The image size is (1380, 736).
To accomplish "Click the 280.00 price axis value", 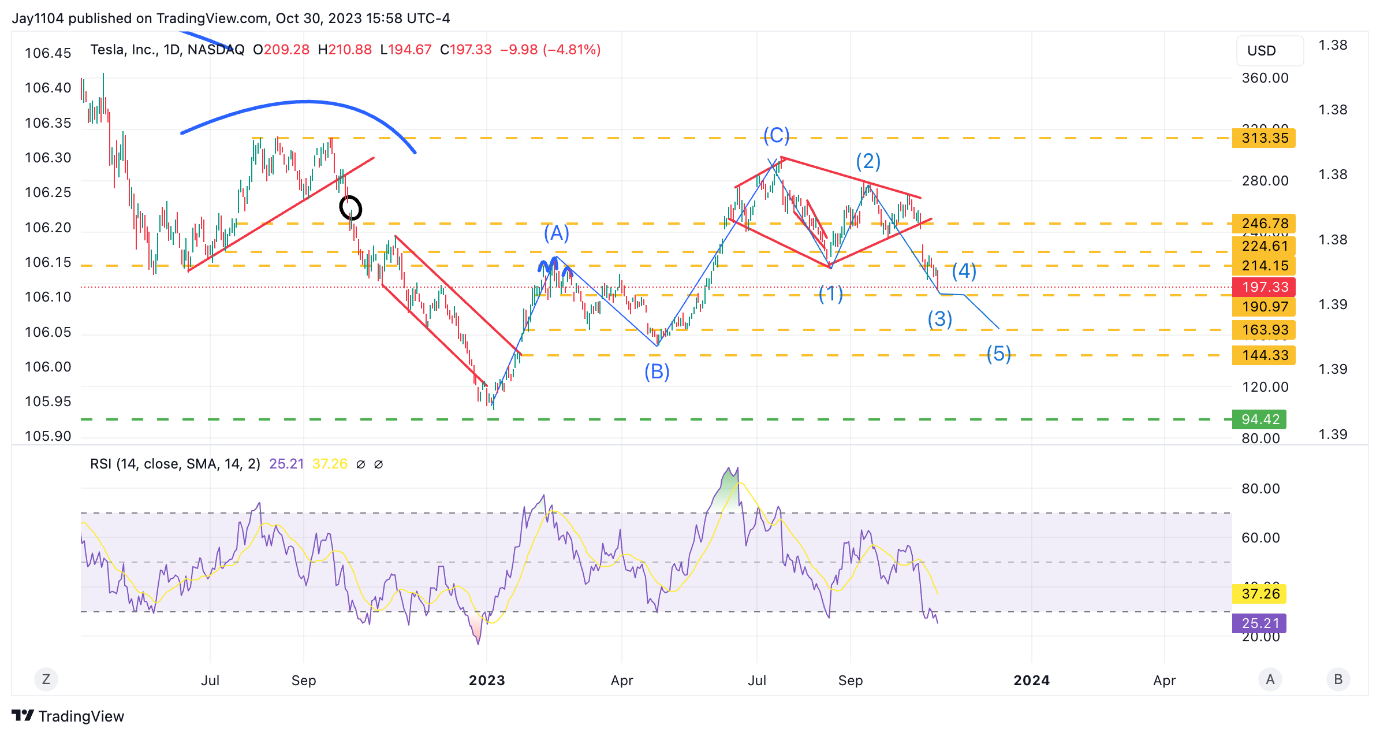I will coord(1265,181).
